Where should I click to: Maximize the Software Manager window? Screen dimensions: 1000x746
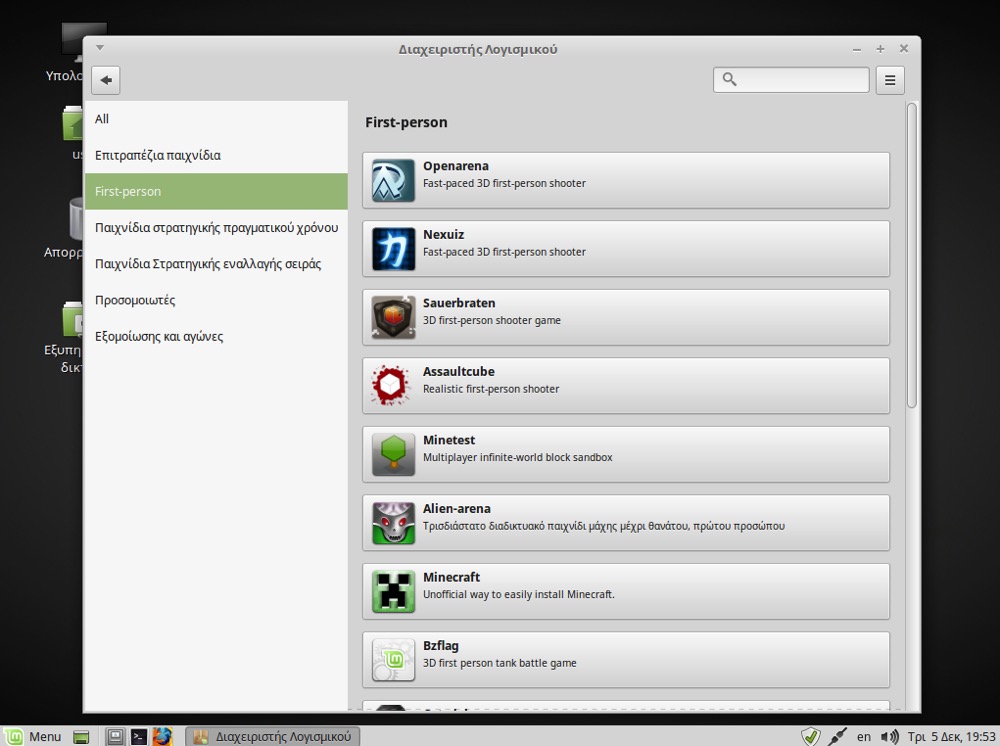880,48
